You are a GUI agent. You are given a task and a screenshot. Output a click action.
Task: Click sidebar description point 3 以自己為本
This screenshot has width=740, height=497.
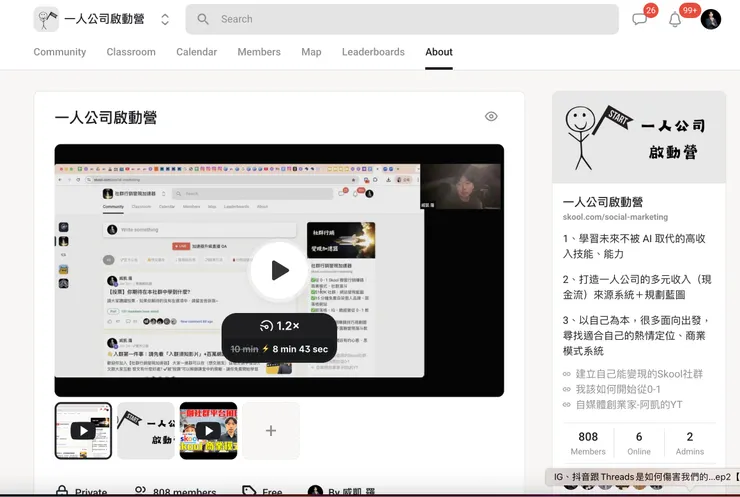pyautogui.click(x=636, y=336)
